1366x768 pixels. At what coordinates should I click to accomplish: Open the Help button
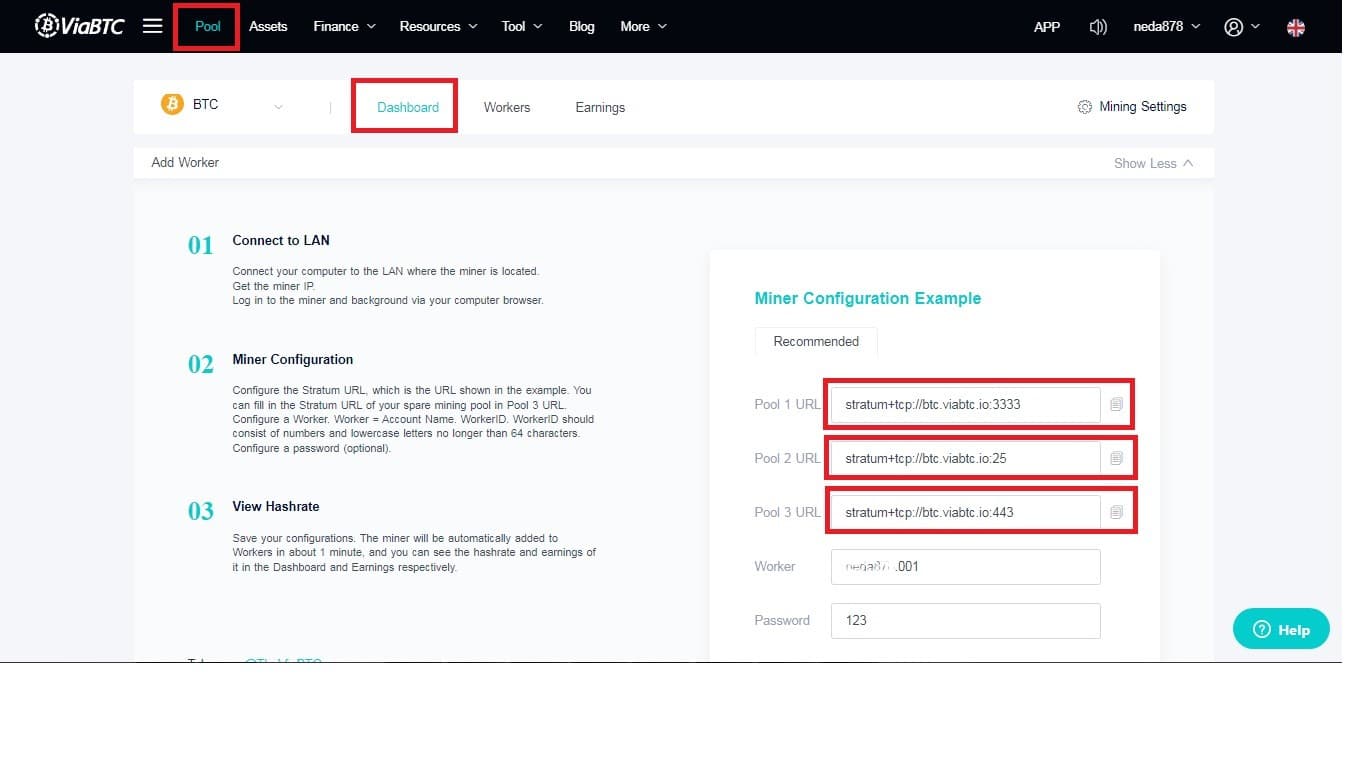(1281, 629)
